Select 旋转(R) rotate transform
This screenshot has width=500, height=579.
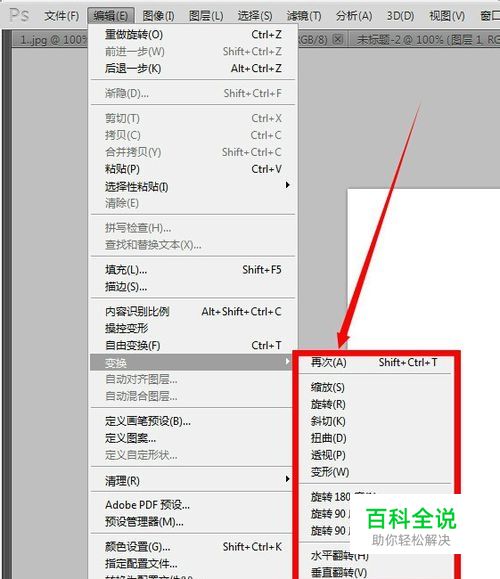point(375,404)
